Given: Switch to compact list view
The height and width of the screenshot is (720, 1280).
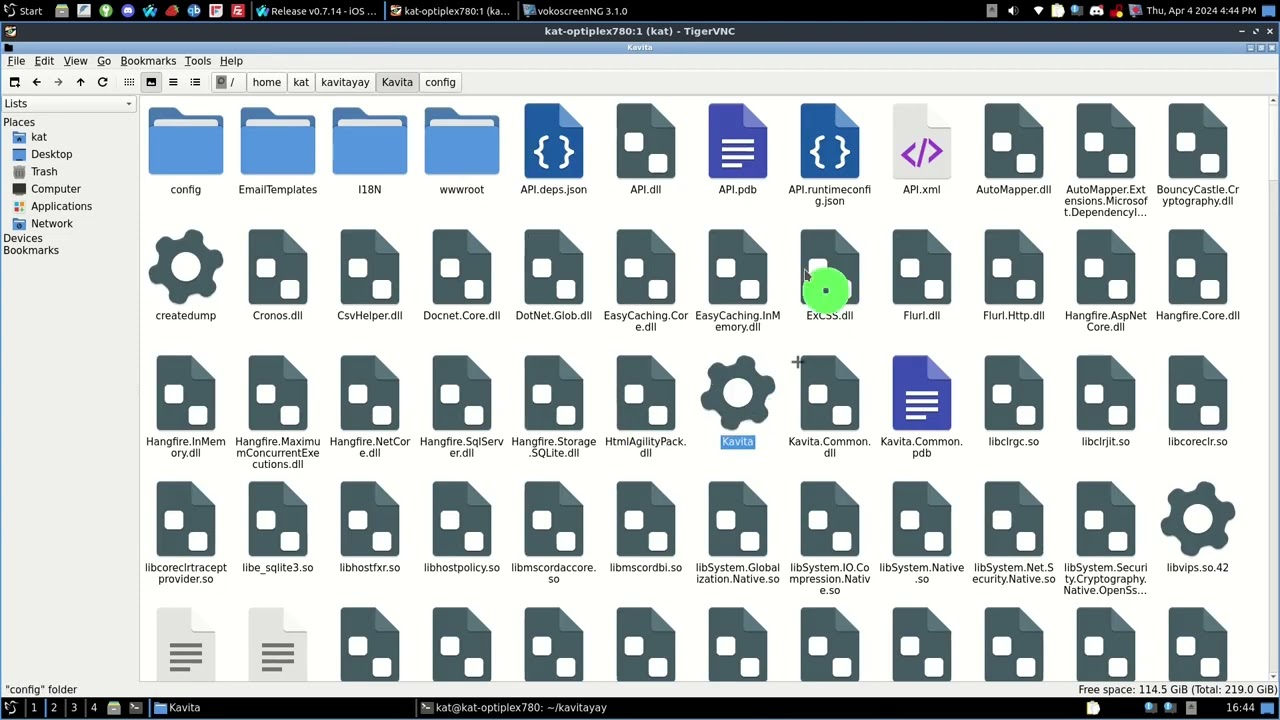Looking at the screenshot, I should pos(173,82).
